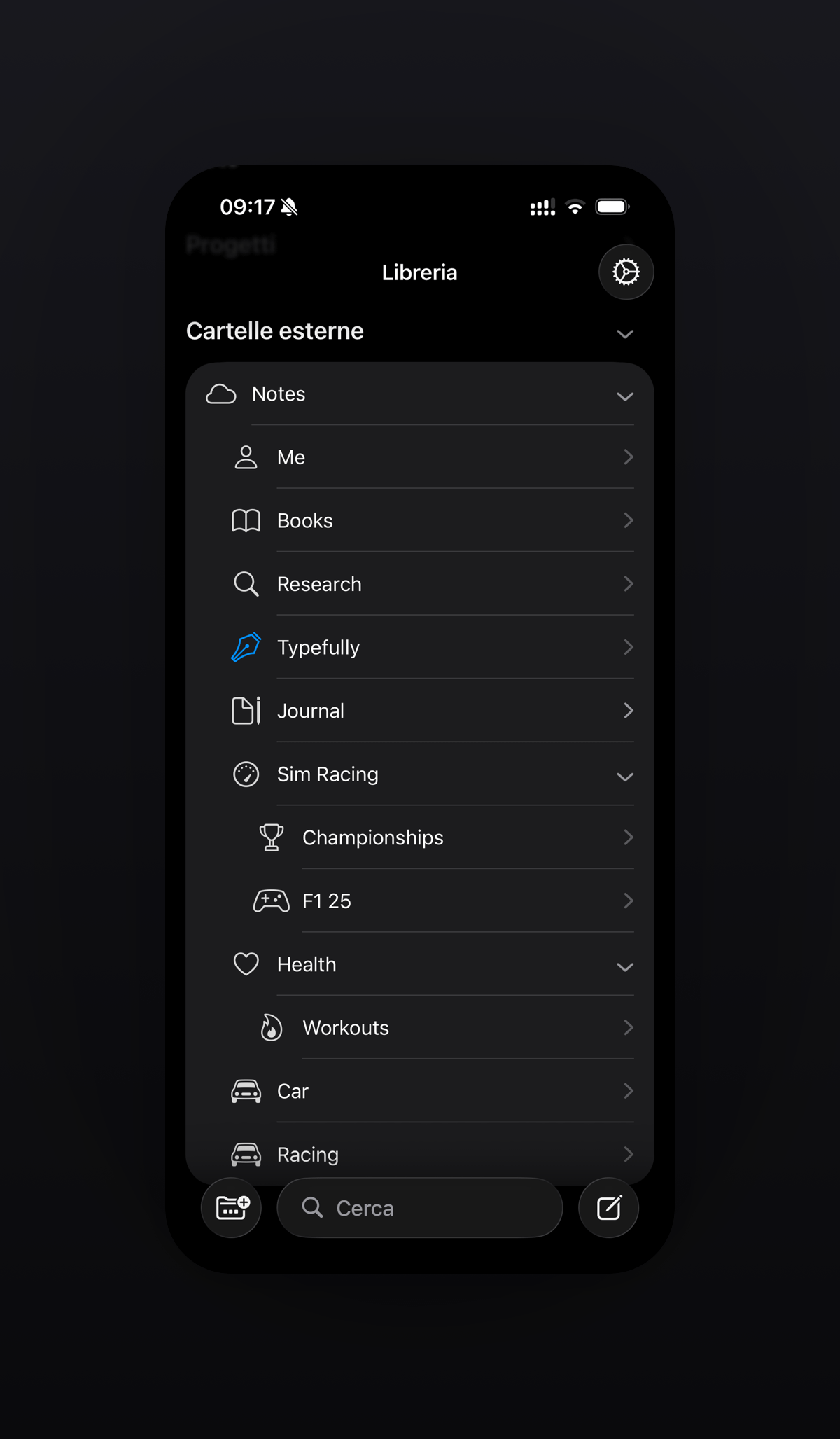
Task: Select the Car folder
Action: 293,1091
